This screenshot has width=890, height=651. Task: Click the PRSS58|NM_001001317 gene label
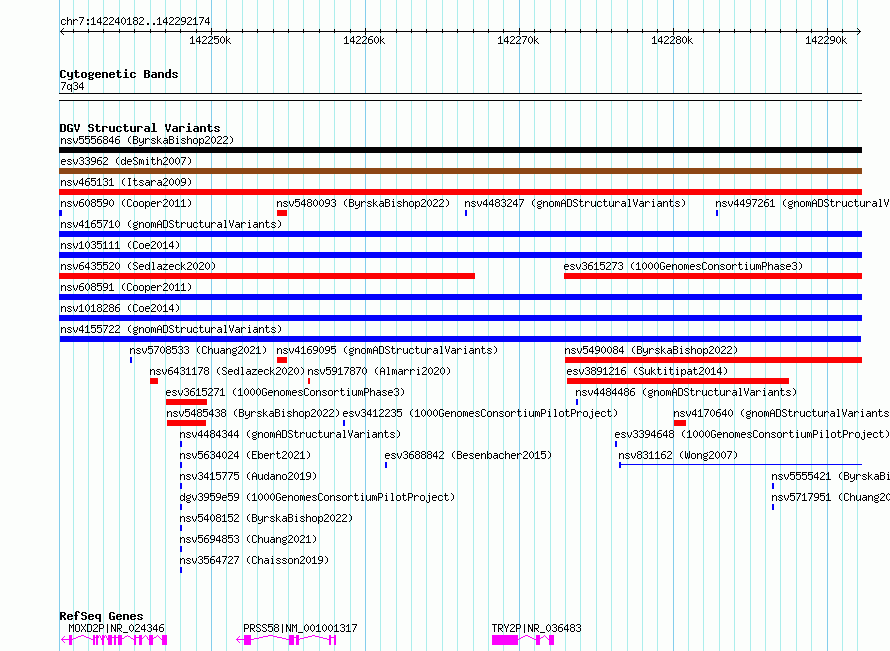(300, 628)
